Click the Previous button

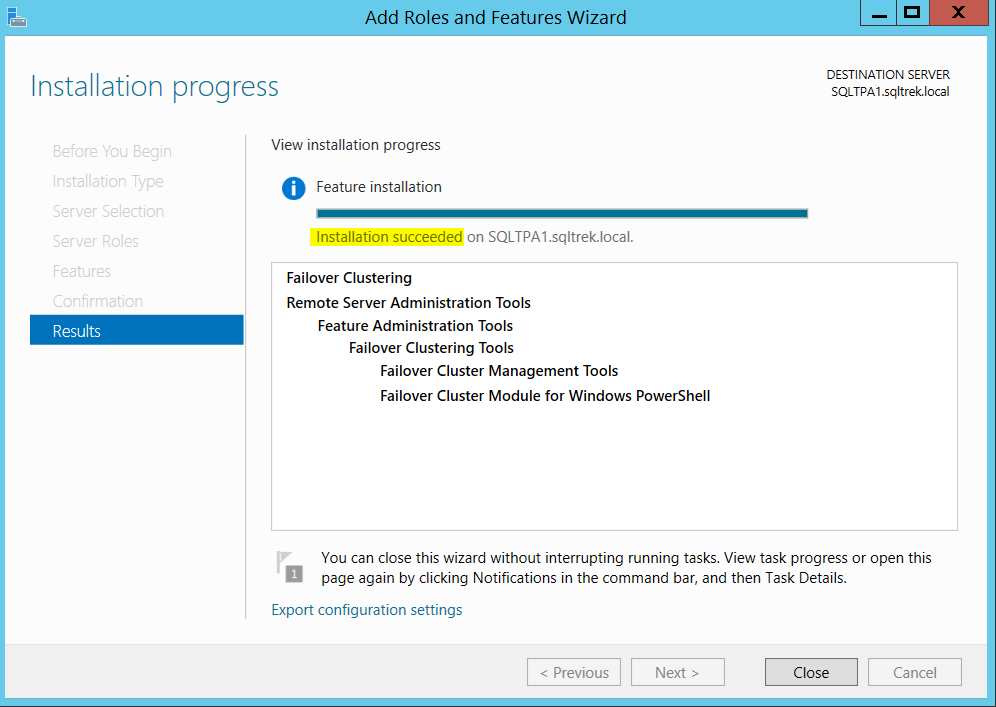(x=574, y=672)
